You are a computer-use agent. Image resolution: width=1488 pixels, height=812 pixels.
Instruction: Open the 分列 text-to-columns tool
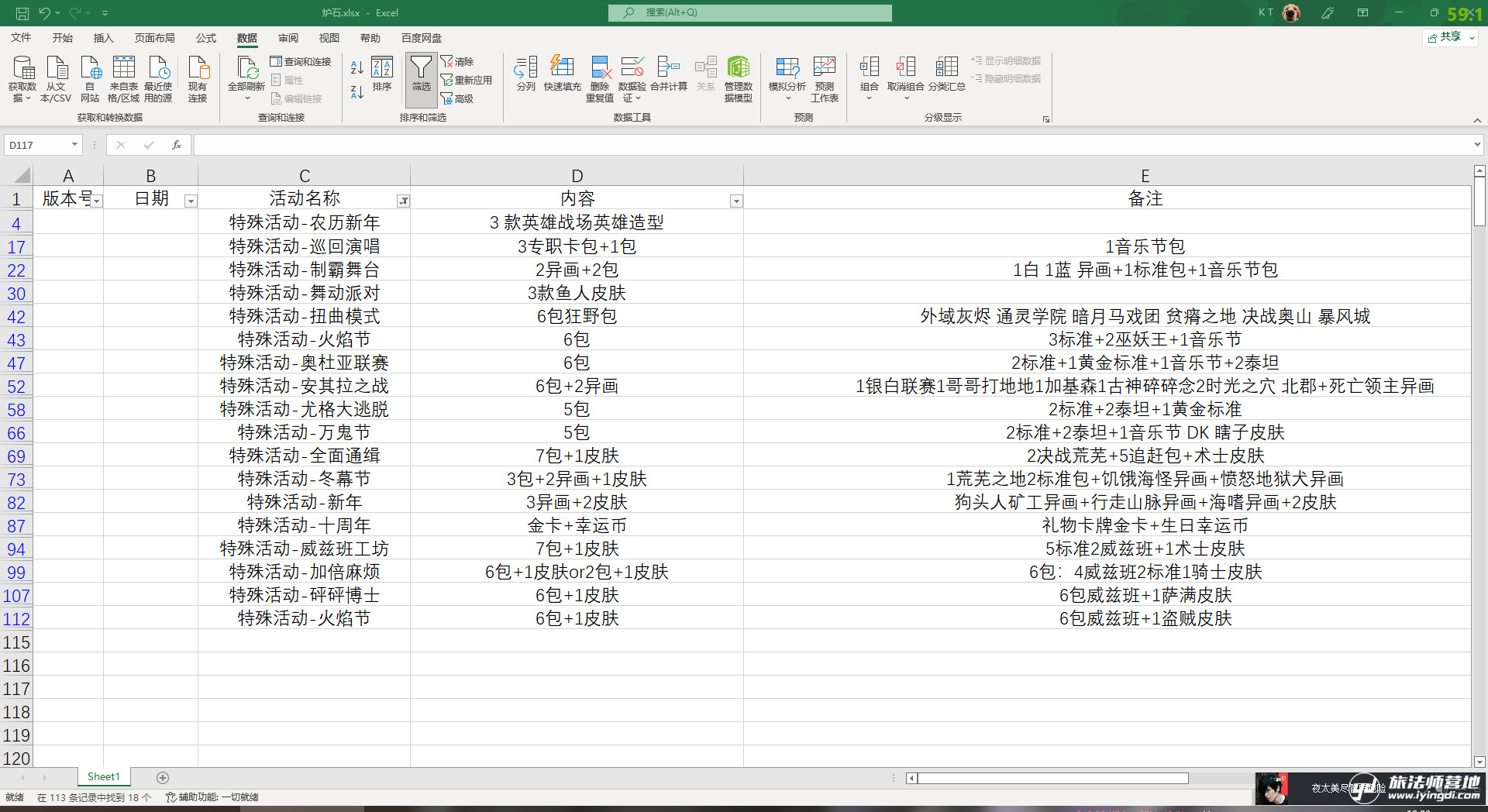(525, 74)
